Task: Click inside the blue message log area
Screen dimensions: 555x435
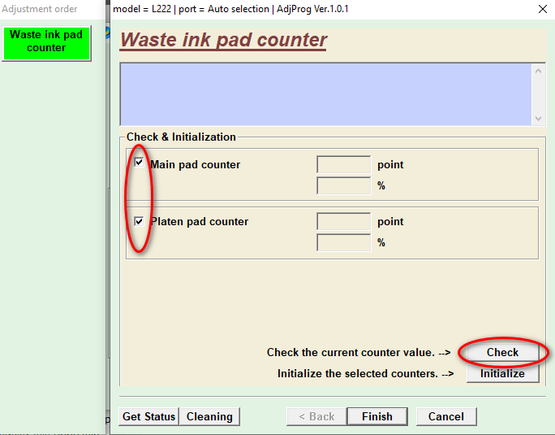Action: (326, 95)
